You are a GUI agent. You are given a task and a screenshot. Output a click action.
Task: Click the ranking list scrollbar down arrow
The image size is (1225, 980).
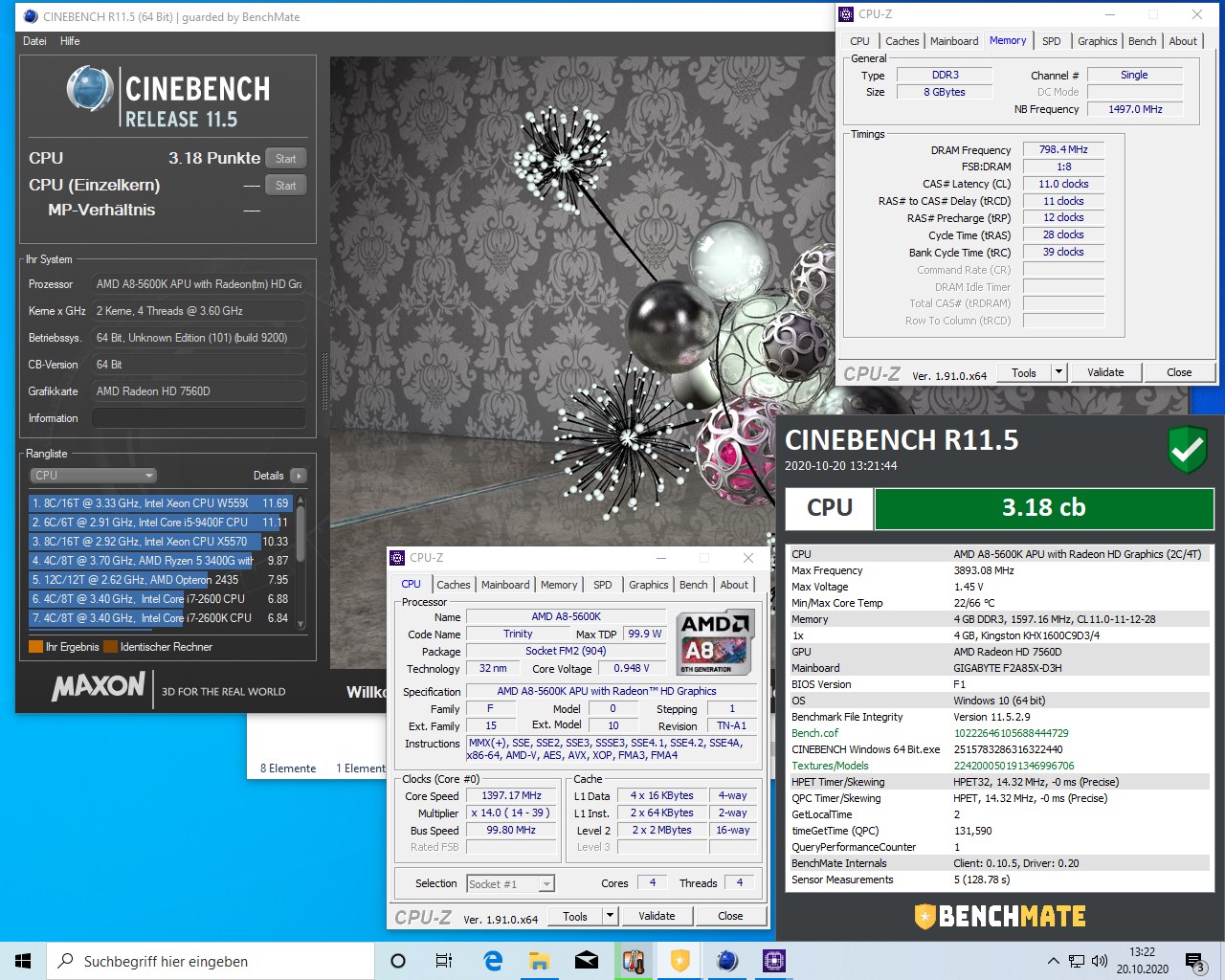(301, 624)
